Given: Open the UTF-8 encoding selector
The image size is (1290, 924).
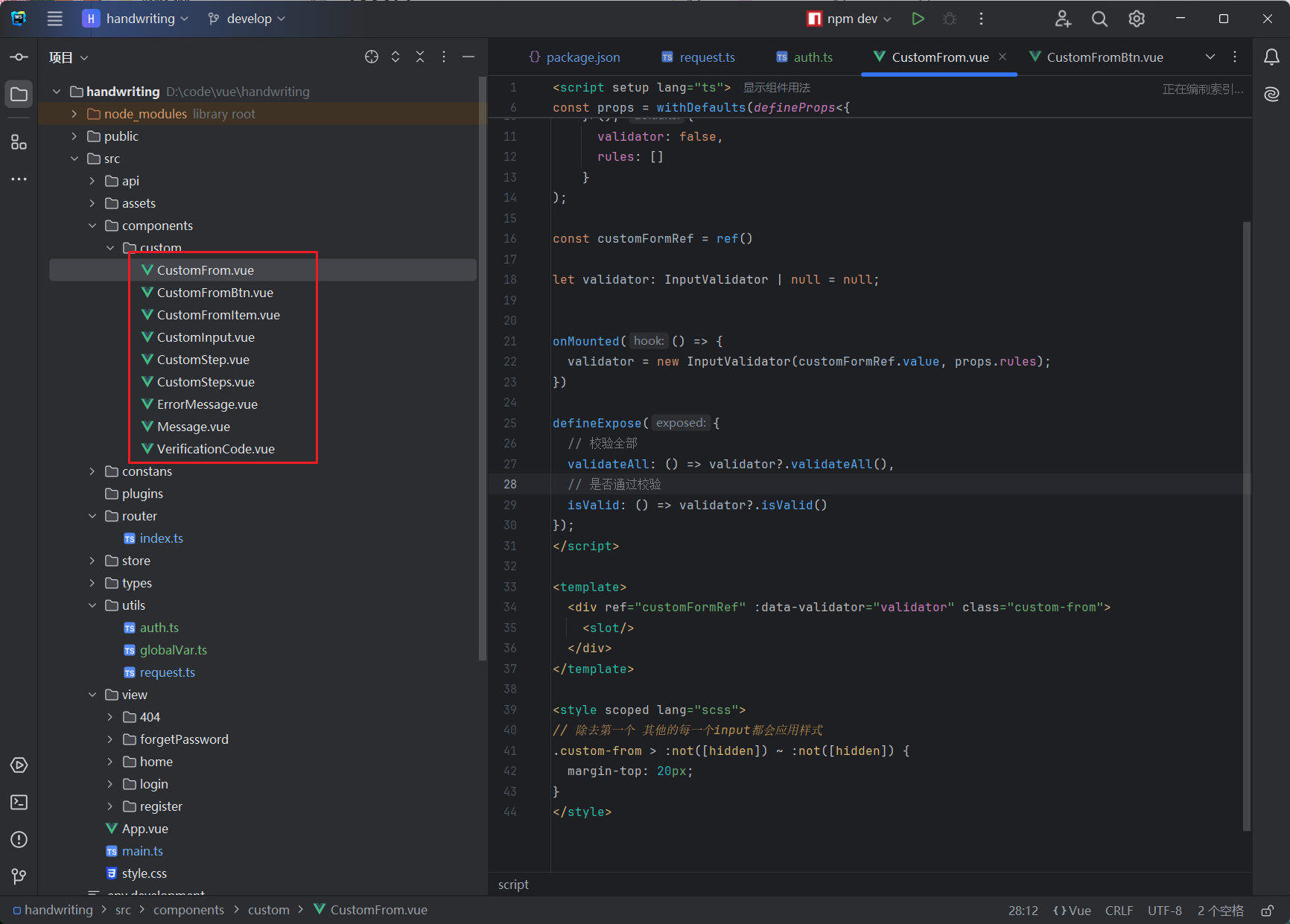Looking at the screenshot, I should tap(1164, 911).
